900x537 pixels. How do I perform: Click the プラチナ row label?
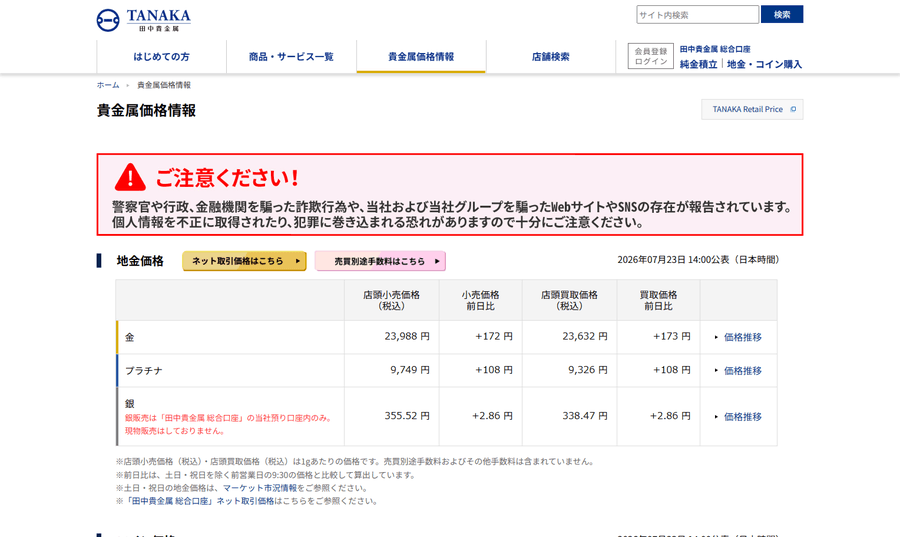143,371
